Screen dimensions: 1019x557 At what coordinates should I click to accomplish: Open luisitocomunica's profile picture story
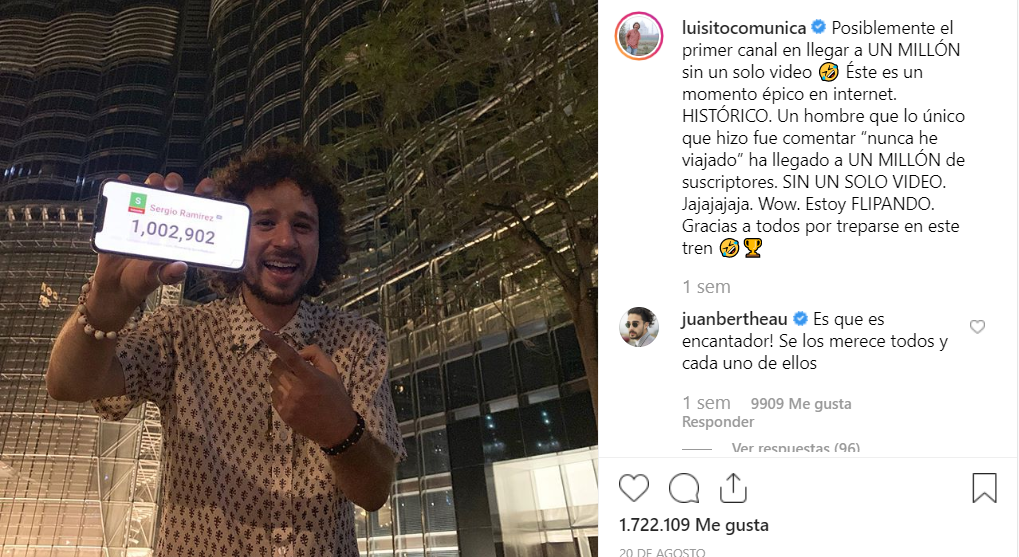[639, 36]
